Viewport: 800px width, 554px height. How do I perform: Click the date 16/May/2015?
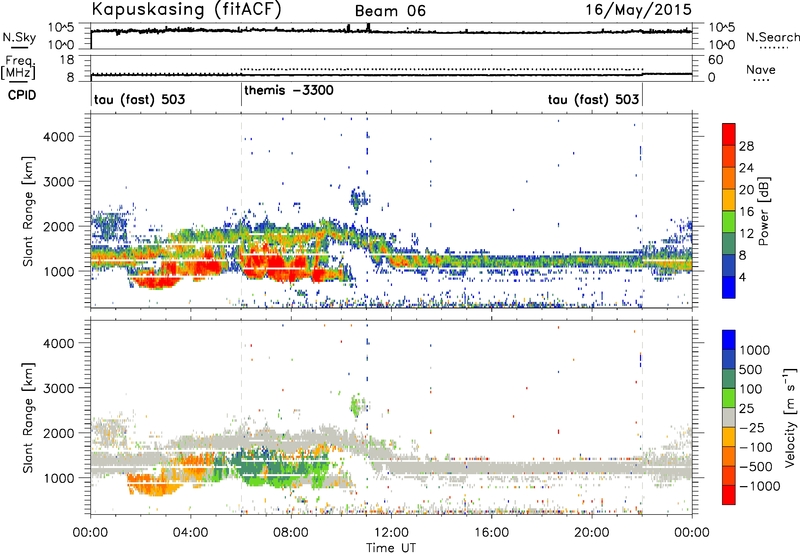point(638,10)
